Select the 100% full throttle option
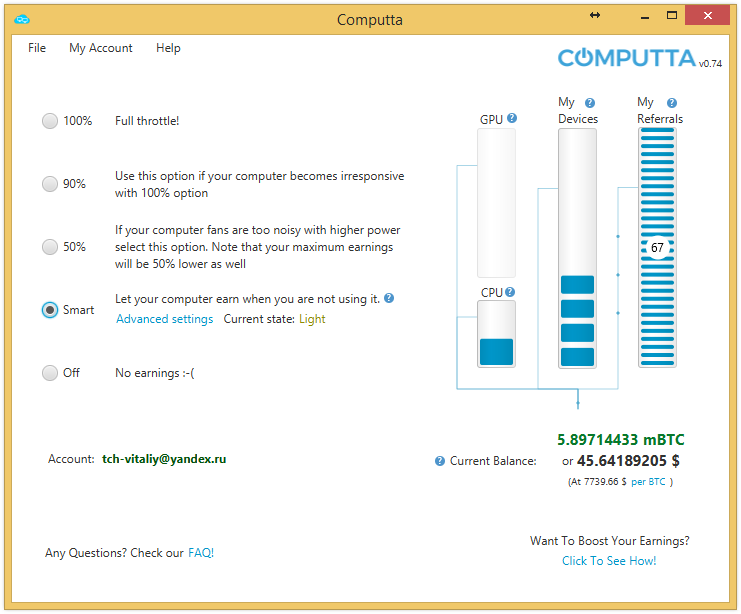 click(50, 121)
